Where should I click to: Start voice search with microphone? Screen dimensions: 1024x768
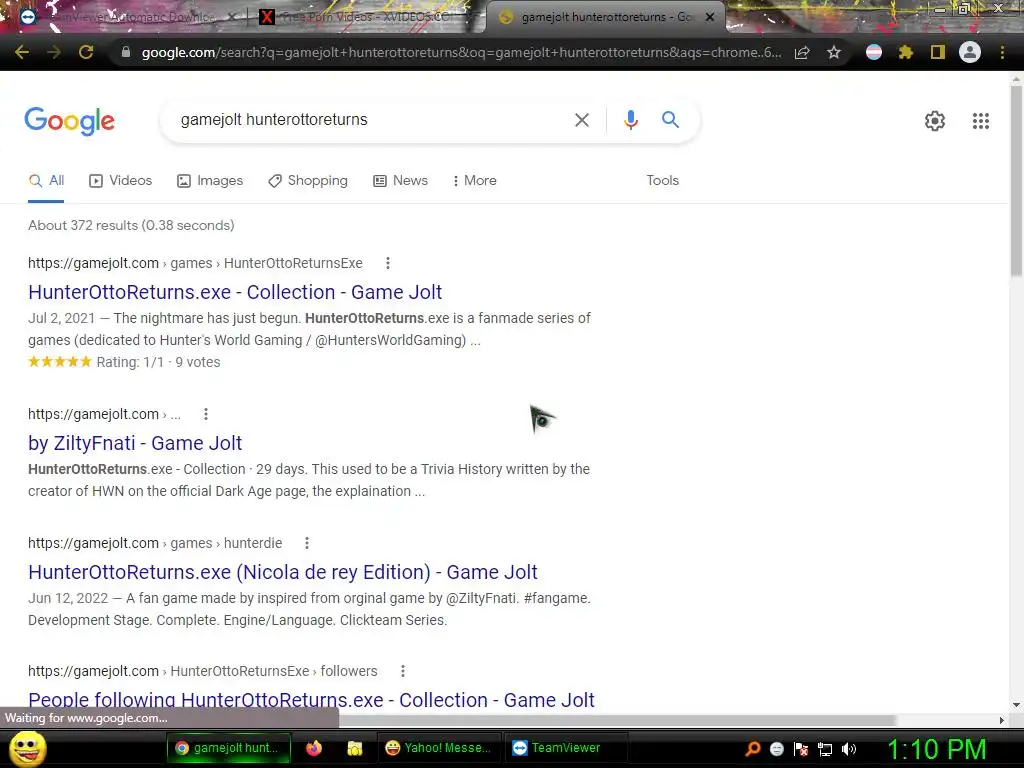click(630, 120)
